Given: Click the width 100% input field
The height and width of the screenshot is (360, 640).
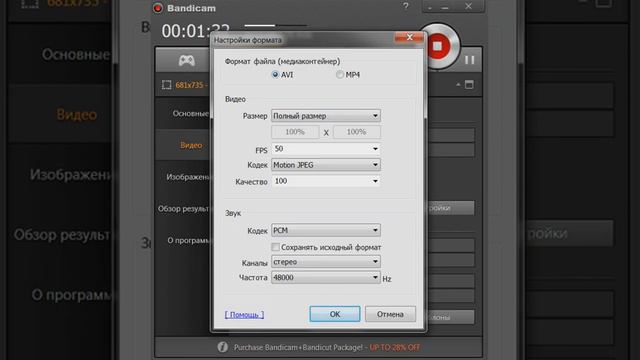Looking at the screenshot, I should pos(295,132).
